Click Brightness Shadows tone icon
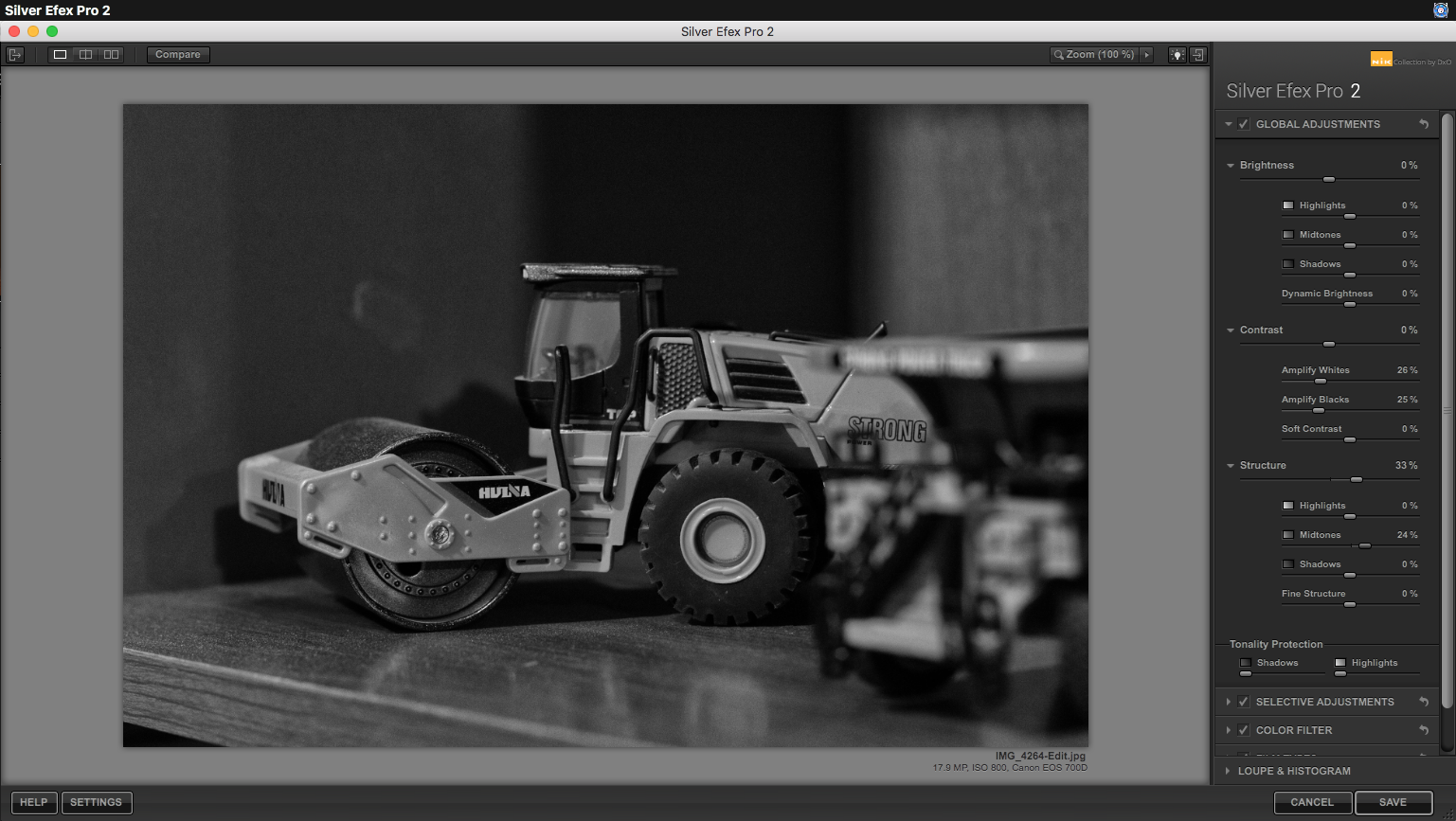 1288,264
